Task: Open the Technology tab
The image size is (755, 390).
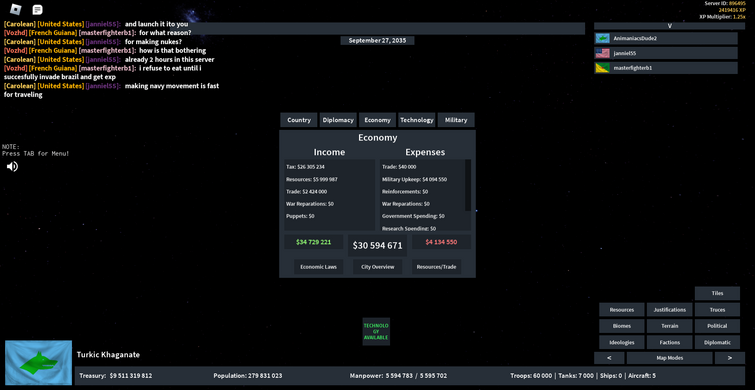Action: pos(417,120)
